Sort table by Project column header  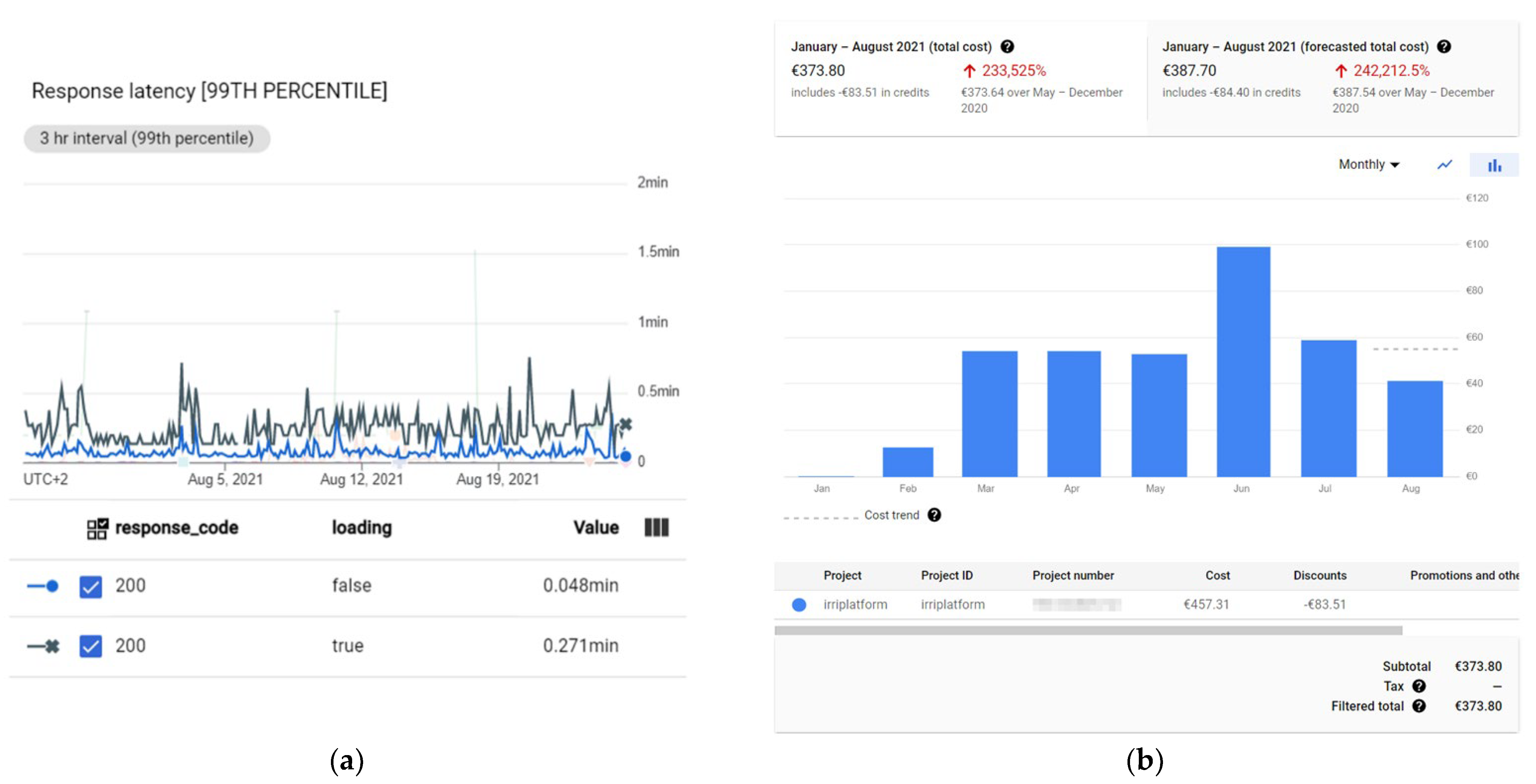pos(842,575)
